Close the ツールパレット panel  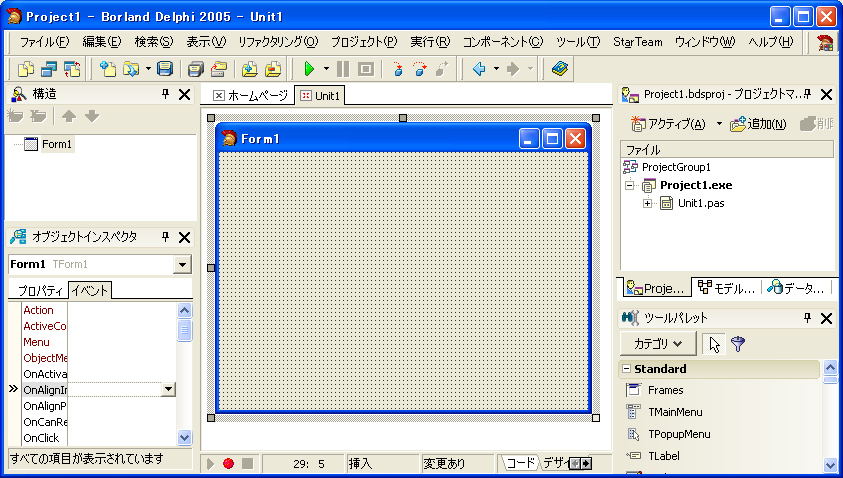pyautogui.click(x=826, y=318)
